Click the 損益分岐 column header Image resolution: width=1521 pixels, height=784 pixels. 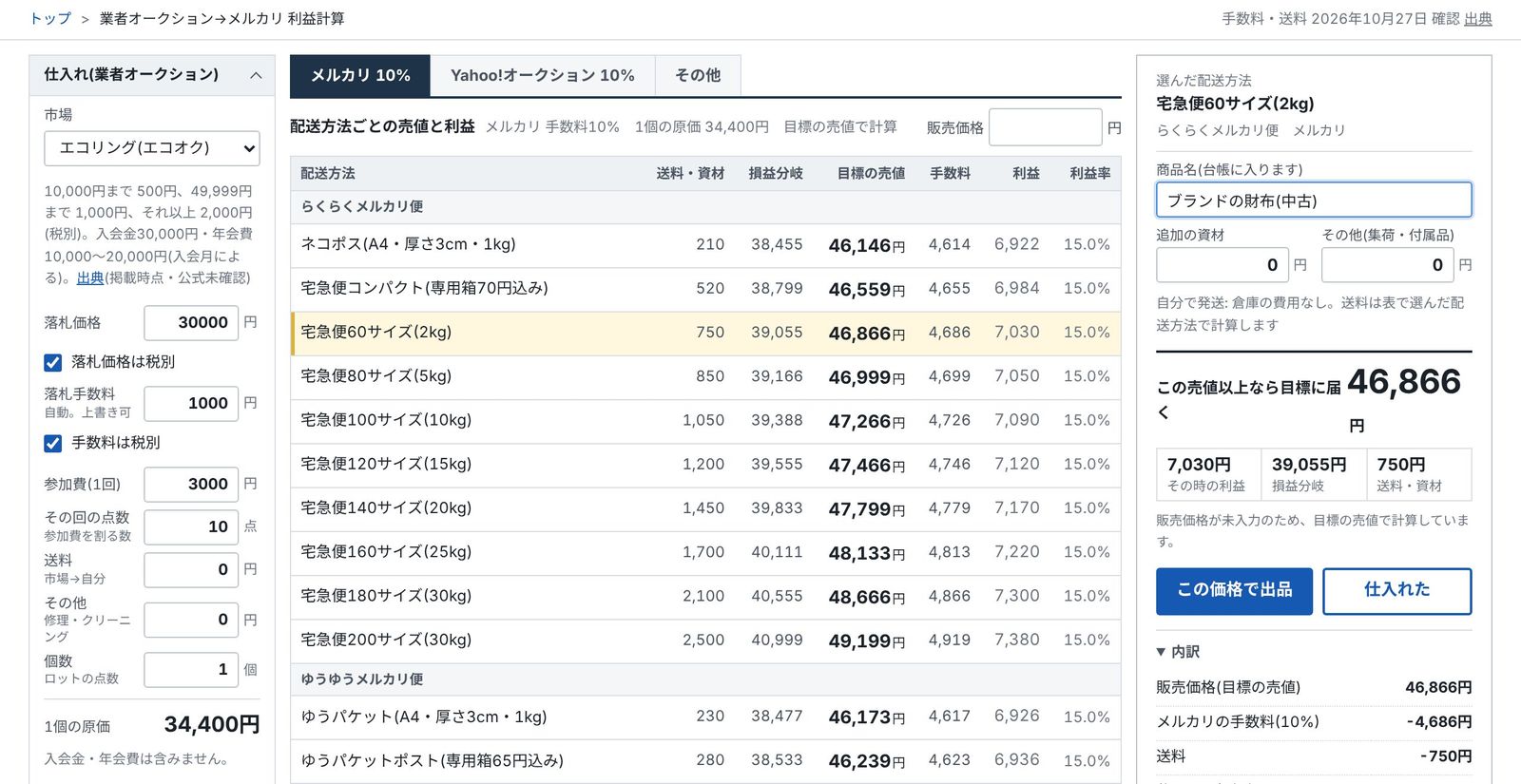776,174
